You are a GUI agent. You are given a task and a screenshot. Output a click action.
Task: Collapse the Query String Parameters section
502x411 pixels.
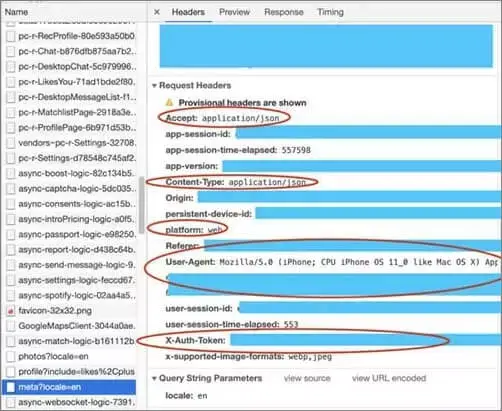pos(154,379)
